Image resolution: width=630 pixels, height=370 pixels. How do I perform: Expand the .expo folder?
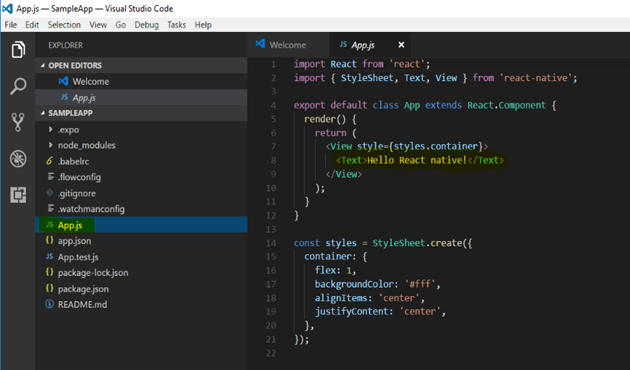[50, 129]
